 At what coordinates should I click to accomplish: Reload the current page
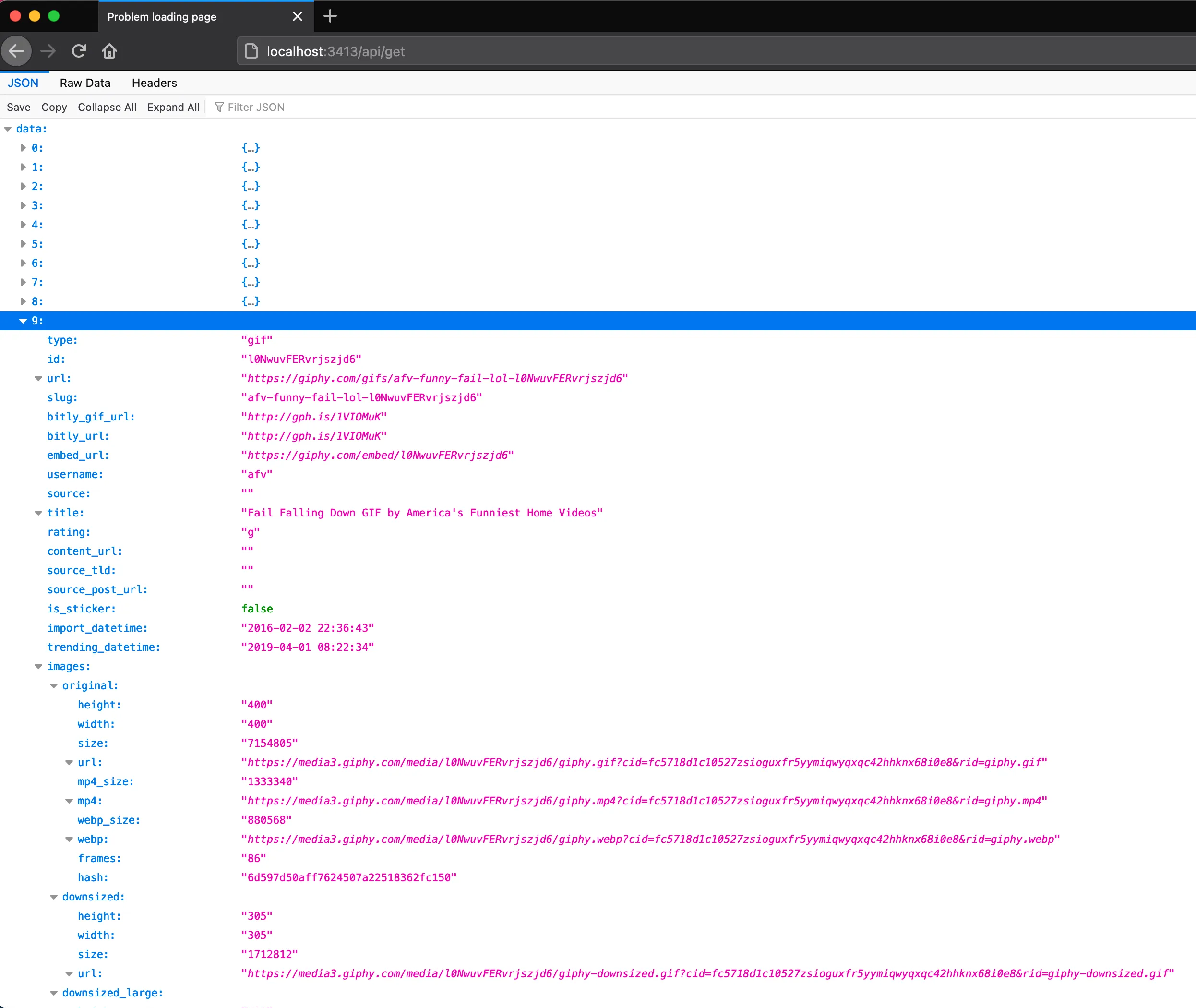79,51
